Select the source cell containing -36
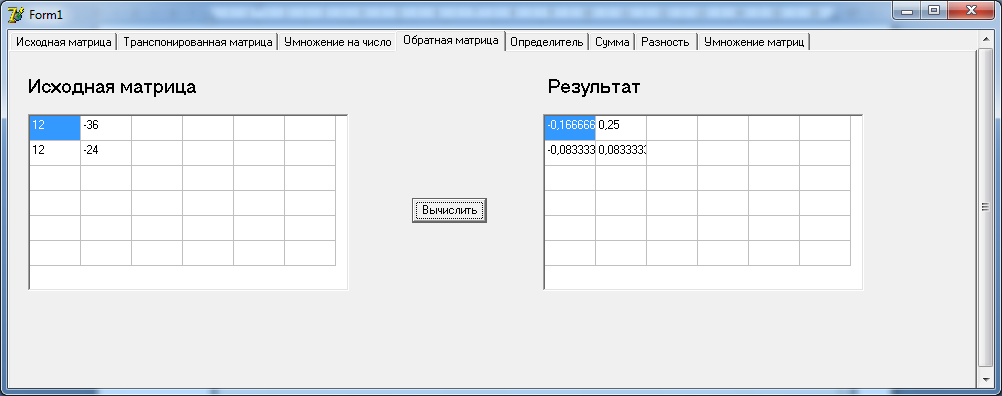Image resolution: width=1002 pixels, height=396 pixels. click(x=106, y=128)
